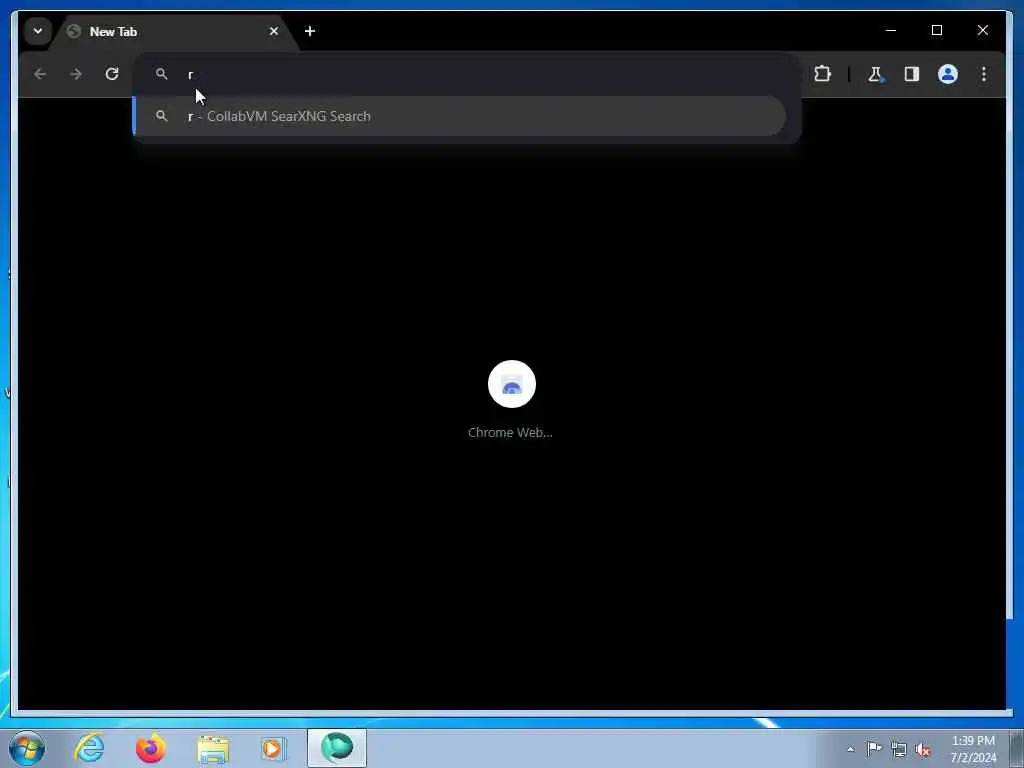Click the muted volume tray icon
The image size is (1024, 768).
pos(923,749)
